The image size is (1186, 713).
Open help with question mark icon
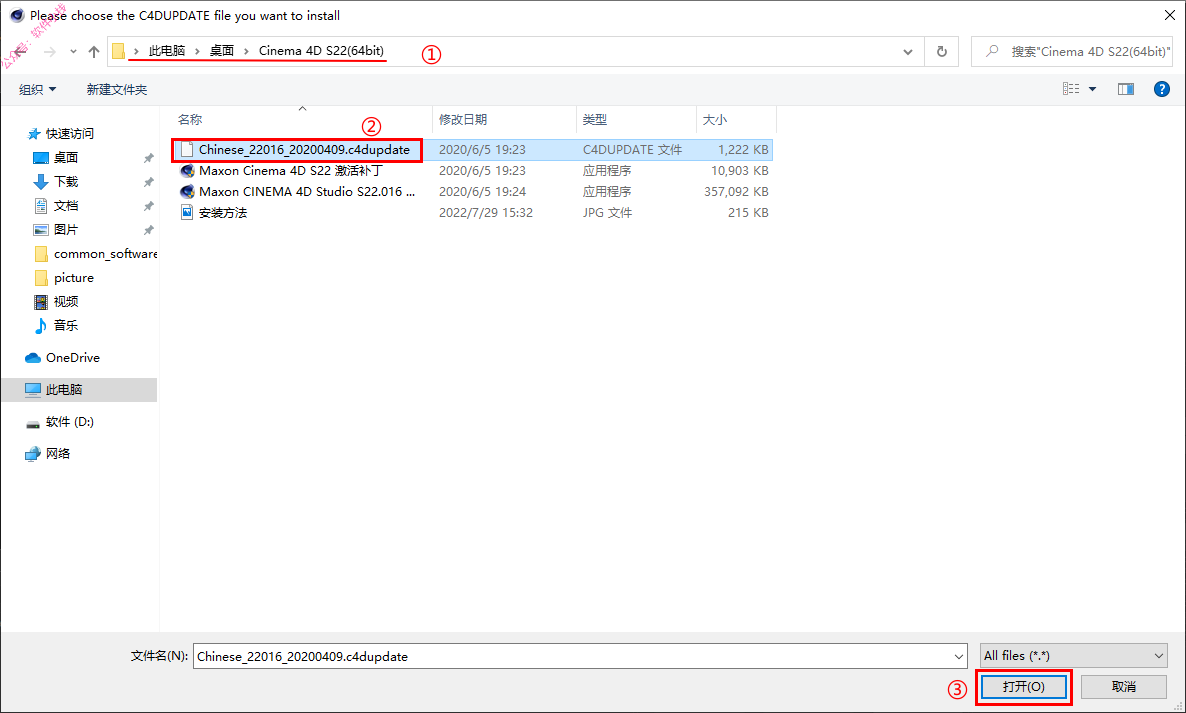(x=1162, y=89)
